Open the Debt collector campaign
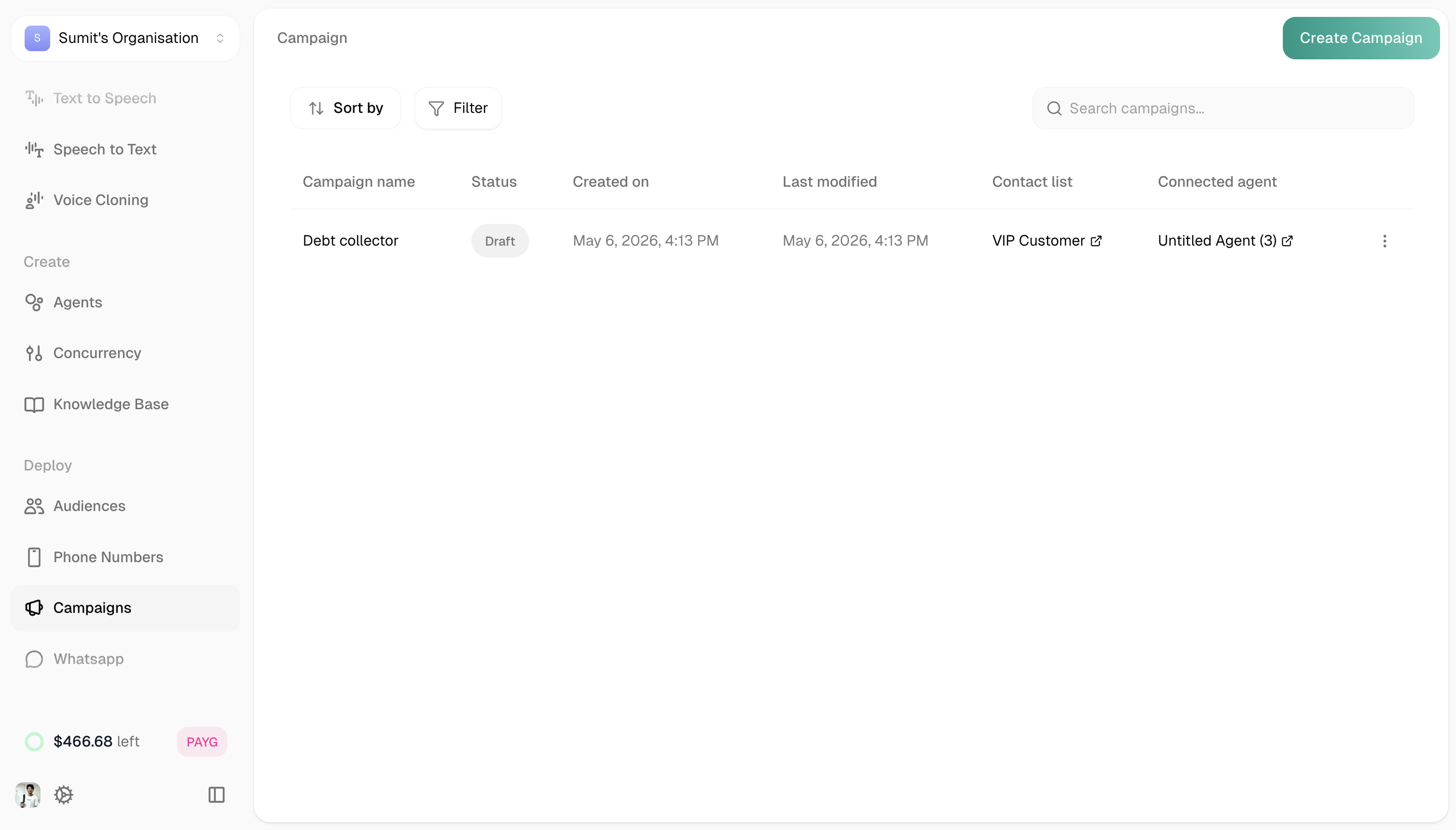This screenshot has height=830, width=1456. point(350,241)
